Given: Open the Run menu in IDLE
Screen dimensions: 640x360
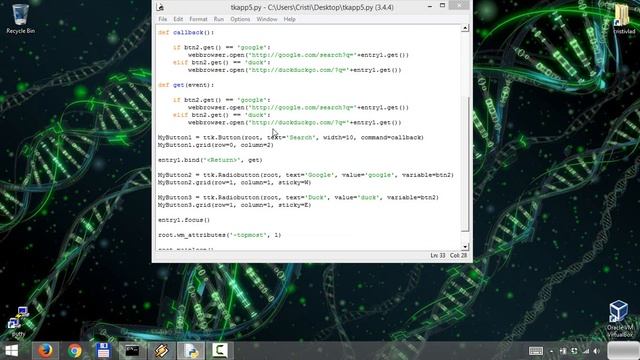Looking at the screenshot, I should tap(219, 19).
